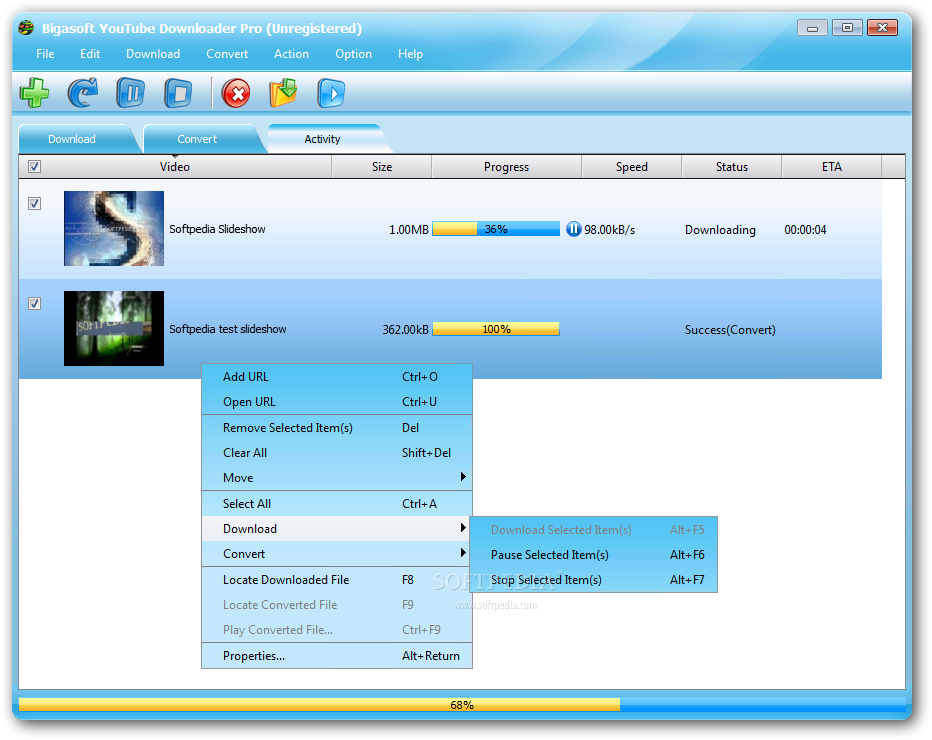This screenshot has height=740, width=932.
Task: Click the Softpedia test slideshow title text
Action: pyautogui.click(x=228, y=329)
